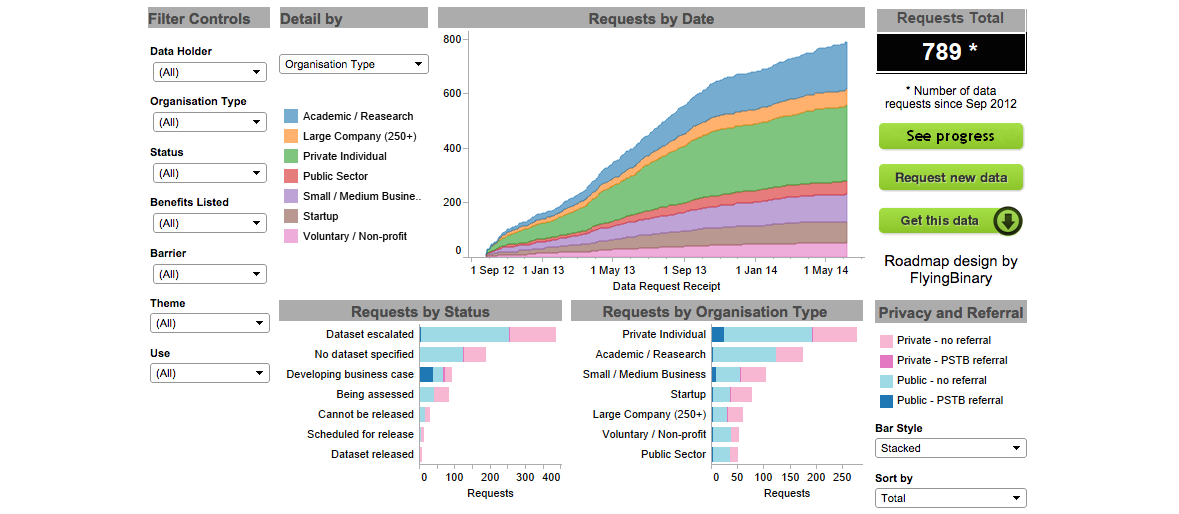Click the 'Requests by Date' chart title
Screen dimensions: 1179x514
tap(651, 19)
